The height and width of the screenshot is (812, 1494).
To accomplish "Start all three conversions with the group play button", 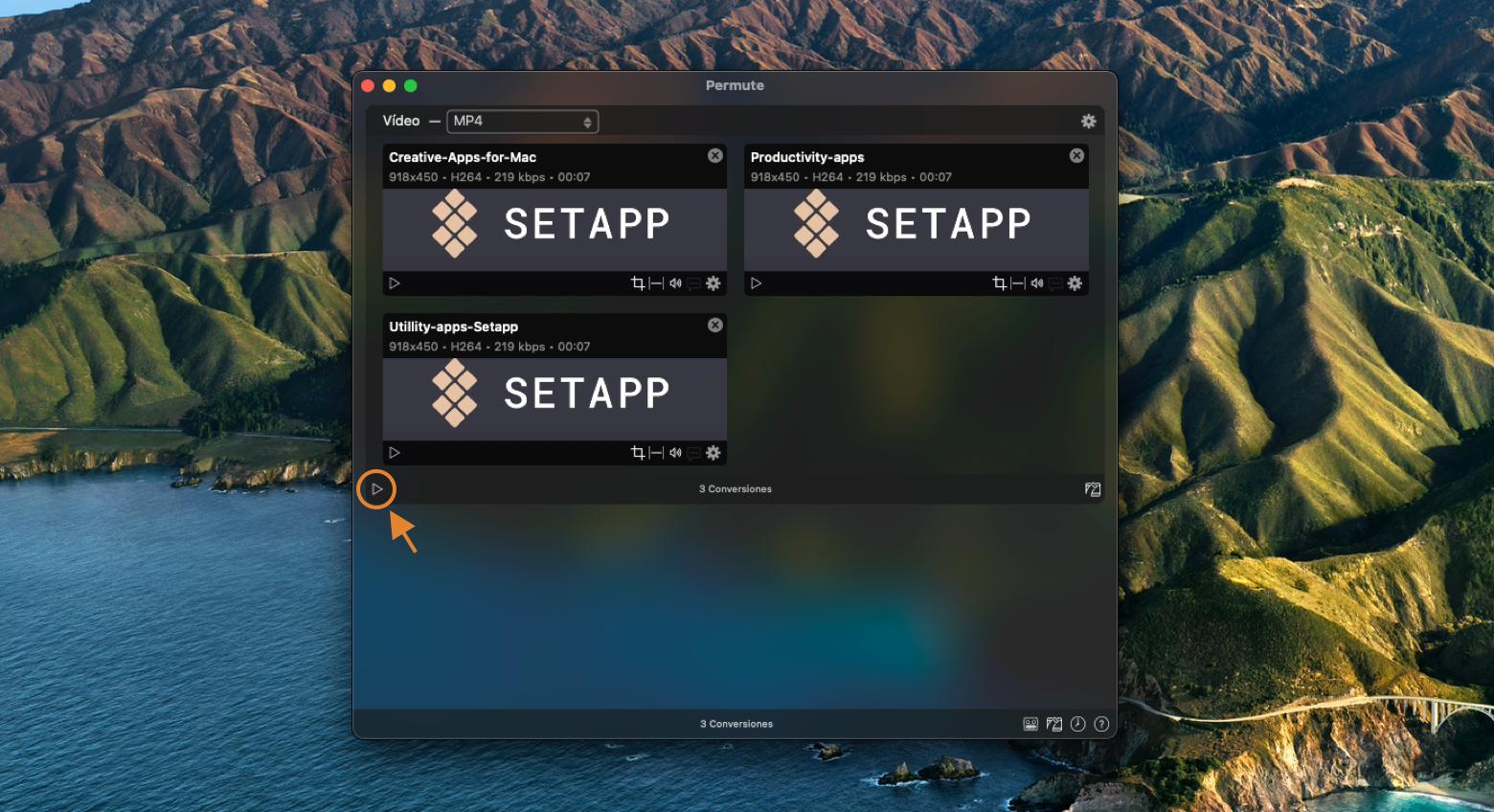I will (x=377, y=489).
